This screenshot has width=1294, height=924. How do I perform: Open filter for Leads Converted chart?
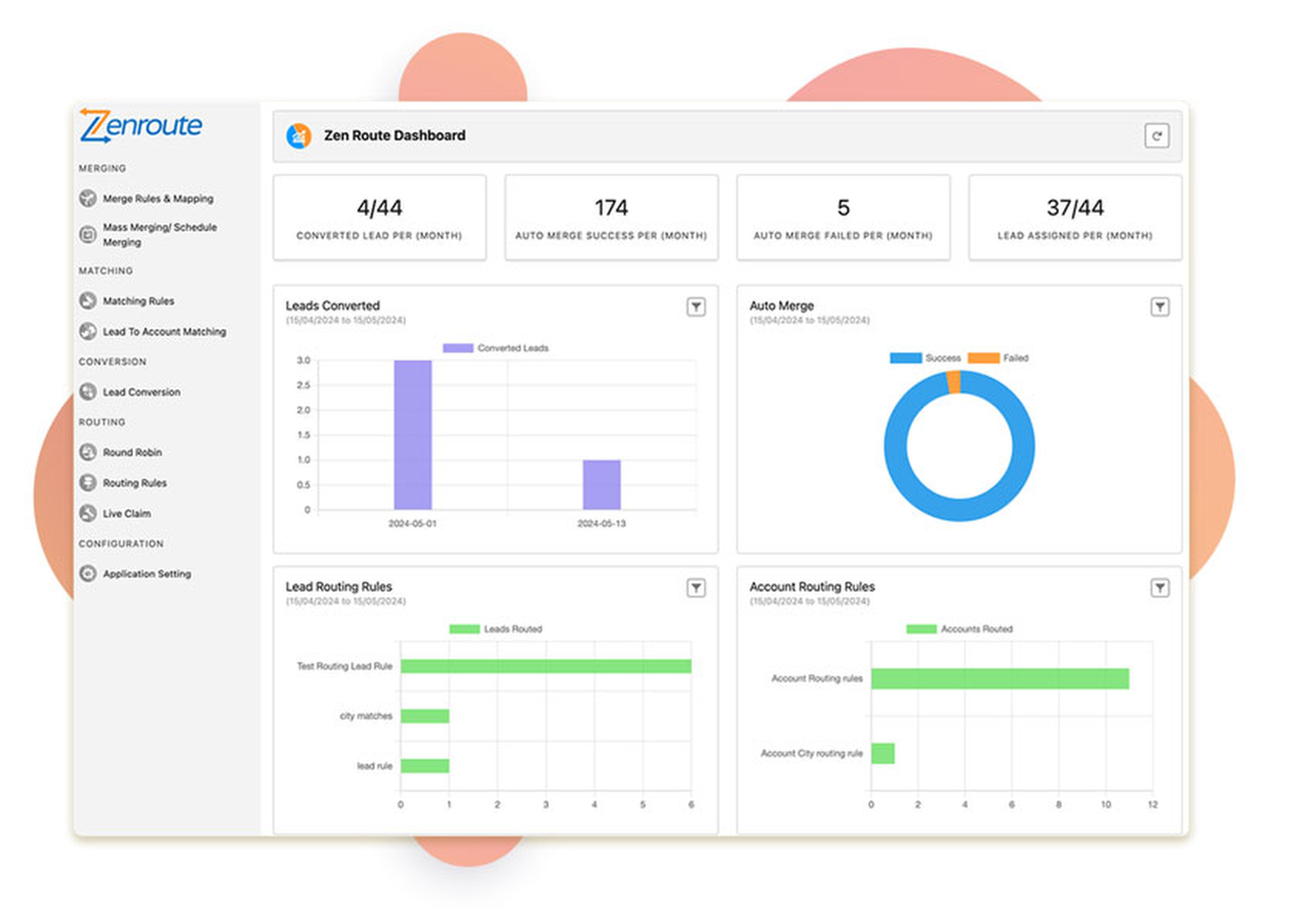click(696, 306)
